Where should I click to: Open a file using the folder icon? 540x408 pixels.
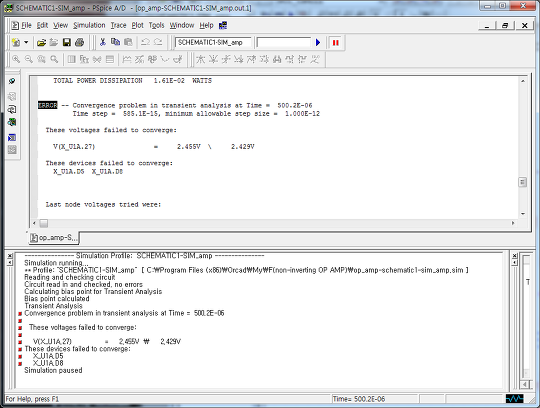[41, 42]
